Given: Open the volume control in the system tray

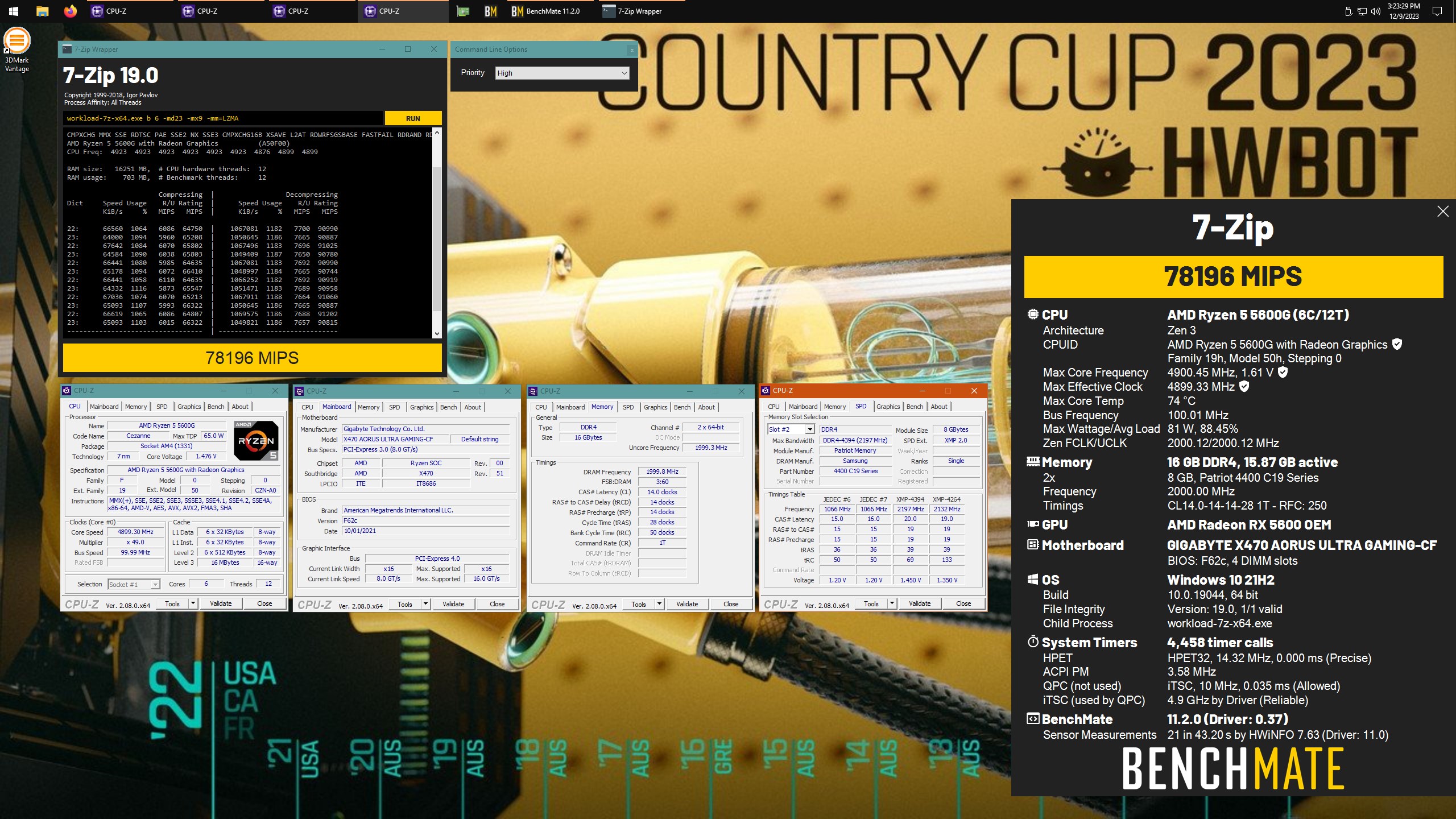Looking at the screenshot, I should click(x=1376, y=11).
